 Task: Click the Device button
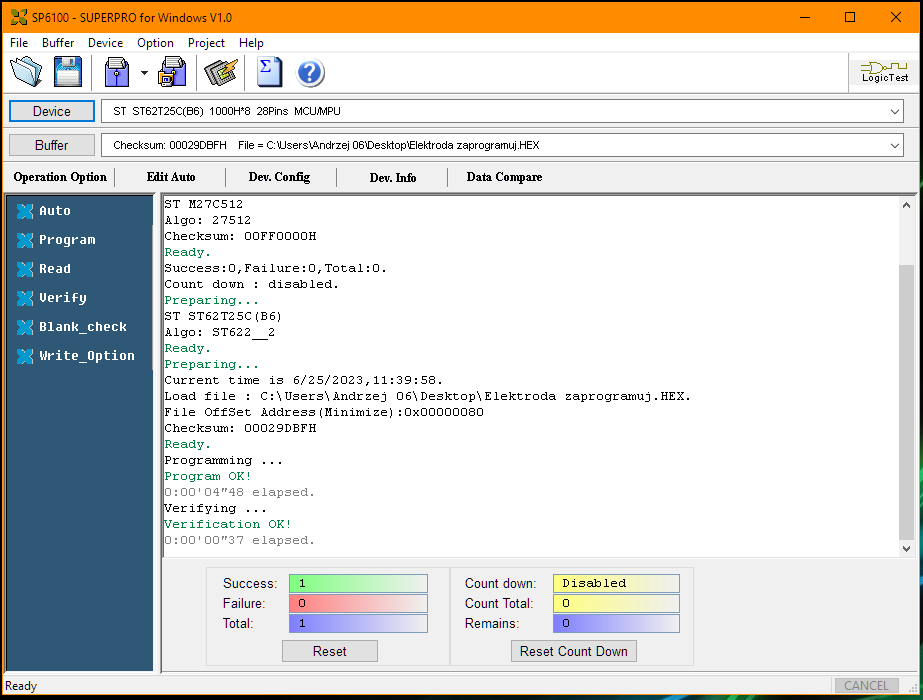pyautogui.click(x=52, y=111)
